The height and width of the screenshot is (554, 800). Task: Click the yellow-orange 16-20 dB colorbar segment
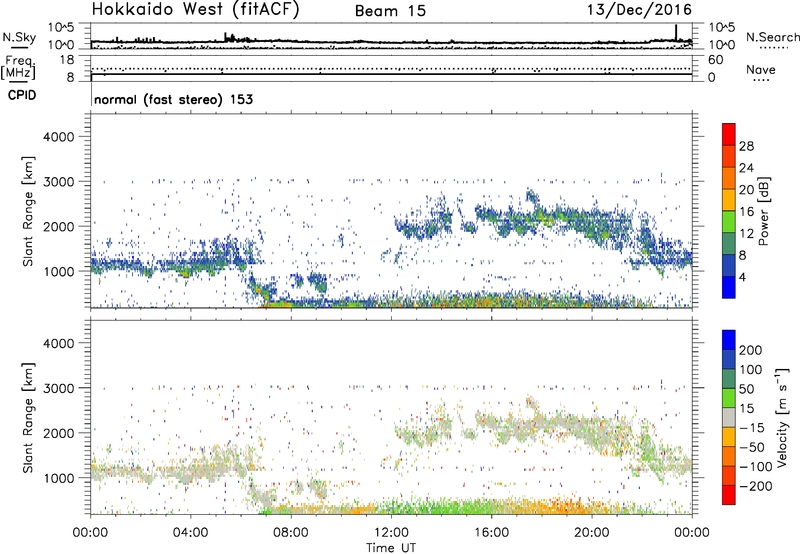(729, 199)
